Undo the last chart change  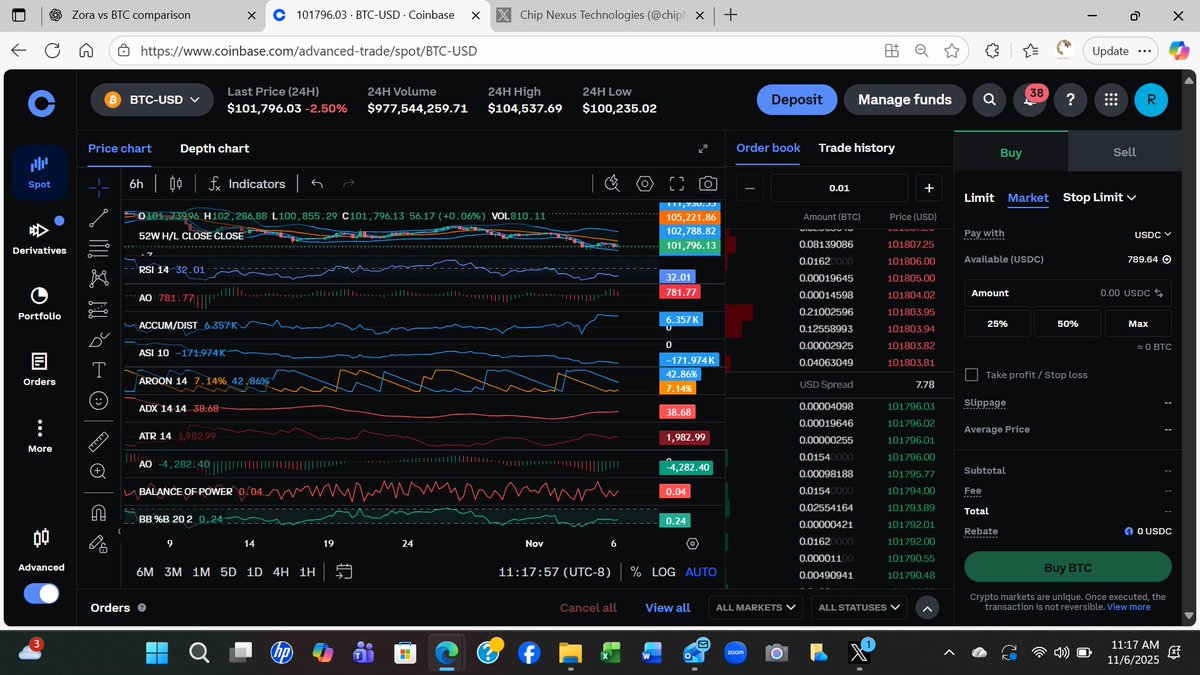point(317,184)
